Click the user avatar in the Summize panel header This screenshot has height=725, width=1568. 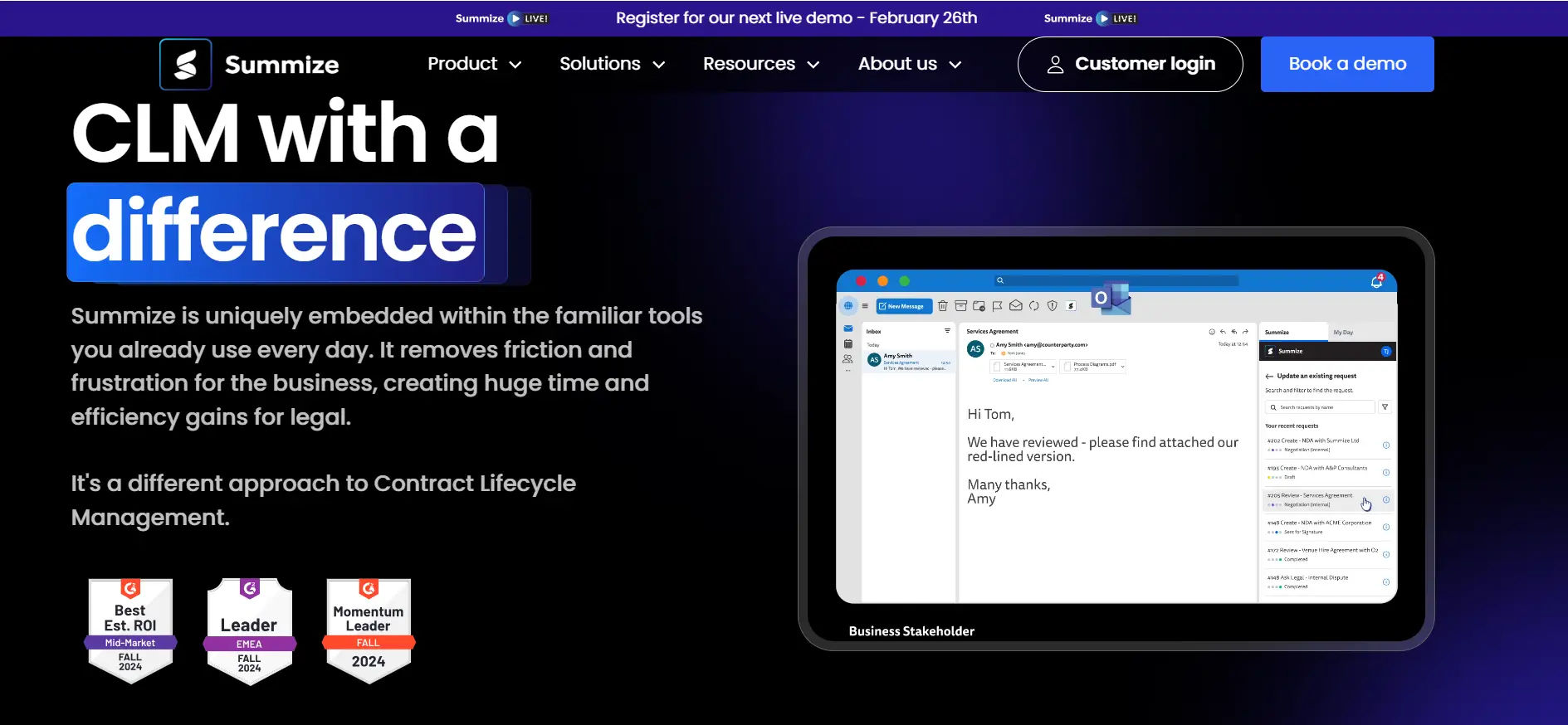click(1385, 352)
